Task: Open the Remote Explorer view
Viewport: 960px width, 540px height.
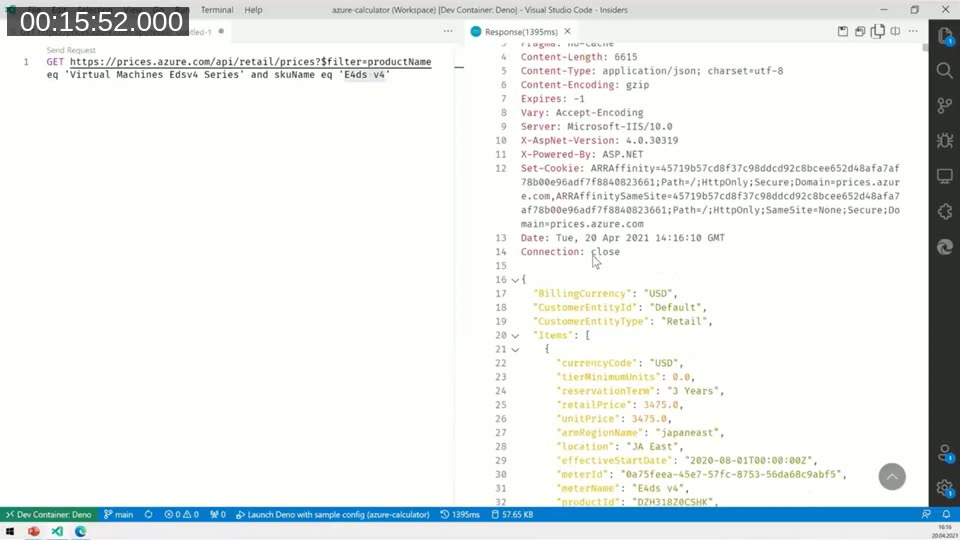Action: click(x=945, y=176)
